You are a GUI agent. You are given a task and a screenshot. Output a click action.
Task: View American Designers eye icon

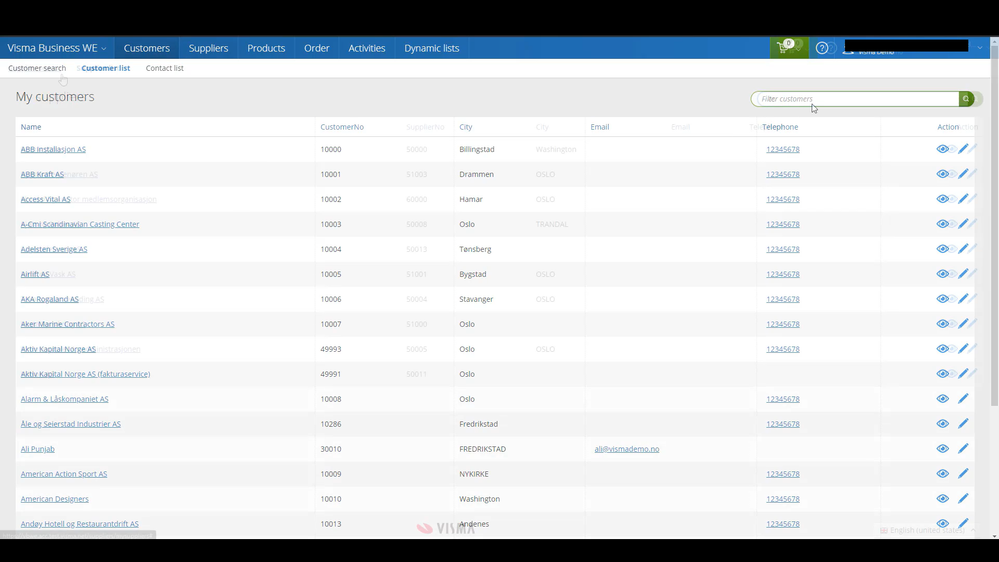942,499
